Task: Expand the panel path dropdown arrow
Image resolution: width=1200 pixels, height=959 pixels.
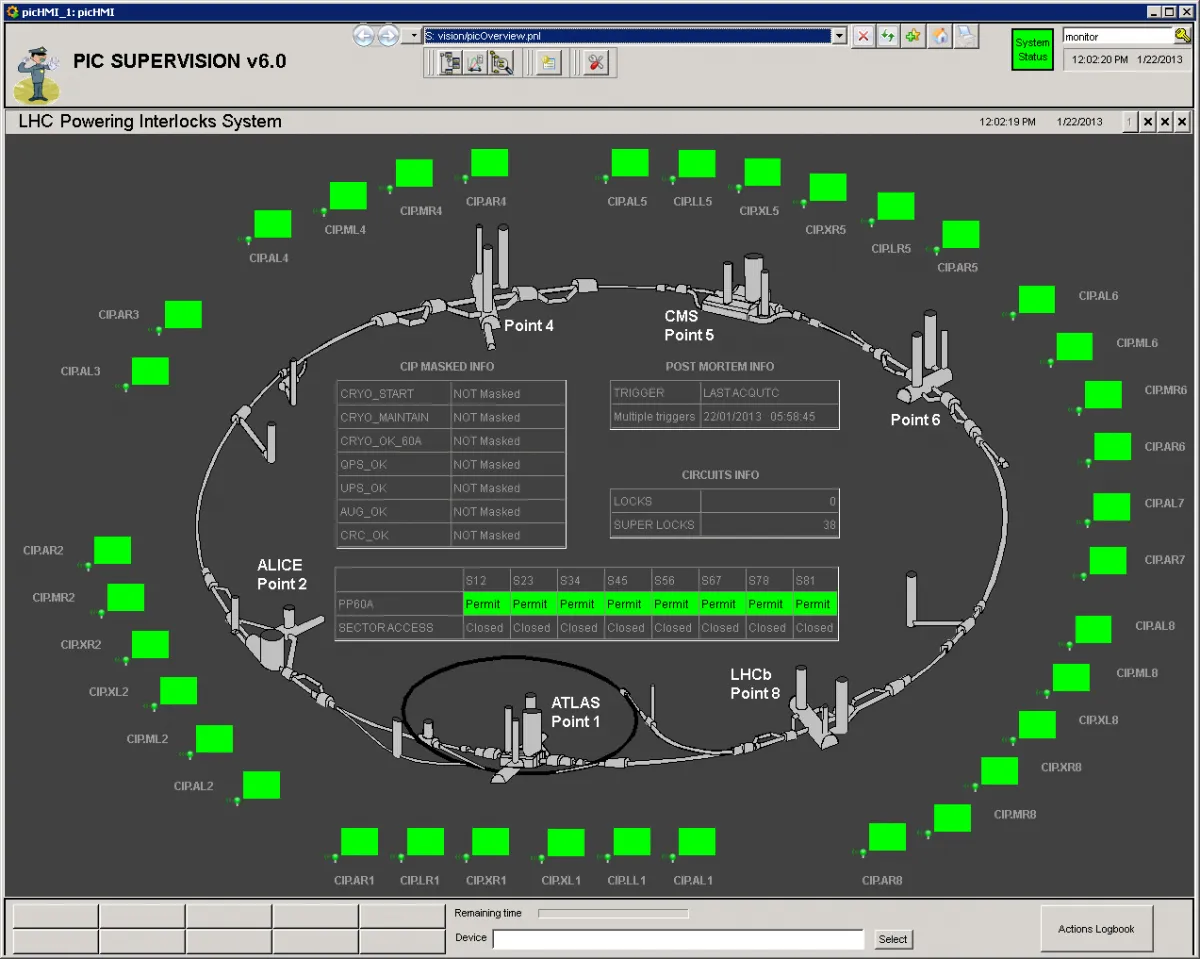Action: coord(839,36)
